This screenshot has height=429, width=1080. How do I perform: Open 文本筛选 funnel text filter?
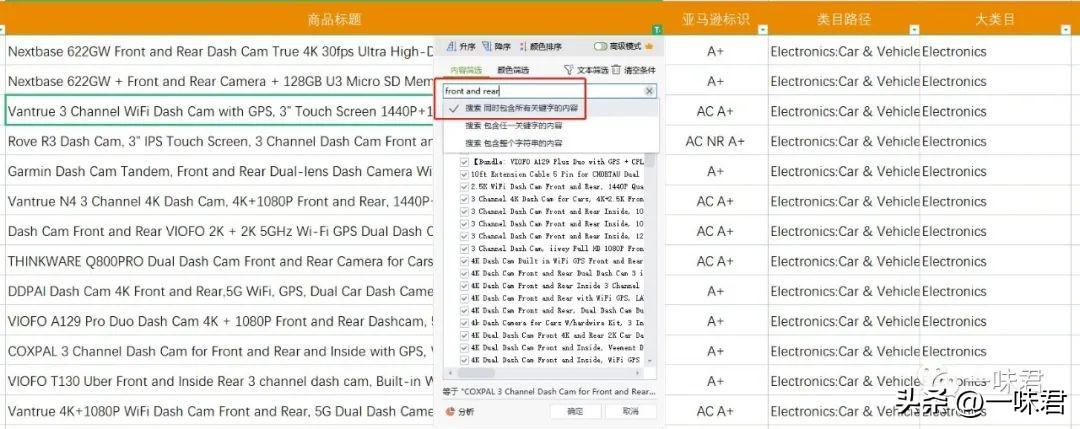pos(585,70)
